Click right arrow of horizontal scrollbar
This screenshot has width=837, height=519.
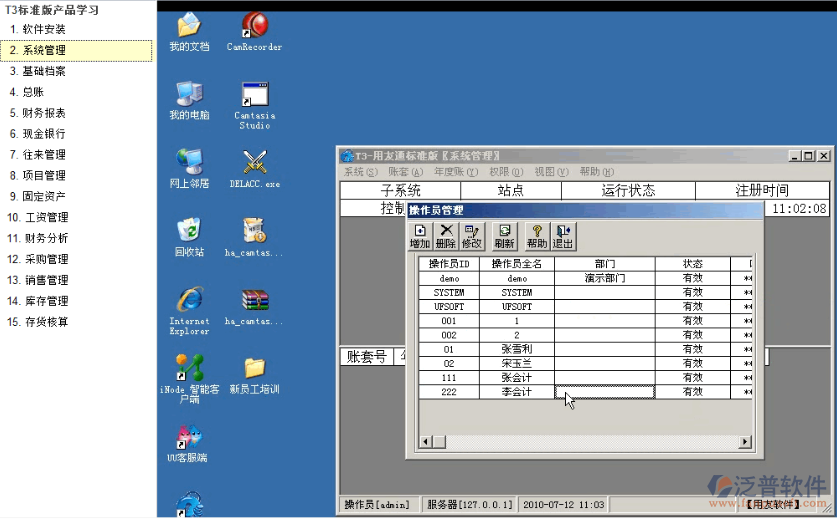coord(745,442)
